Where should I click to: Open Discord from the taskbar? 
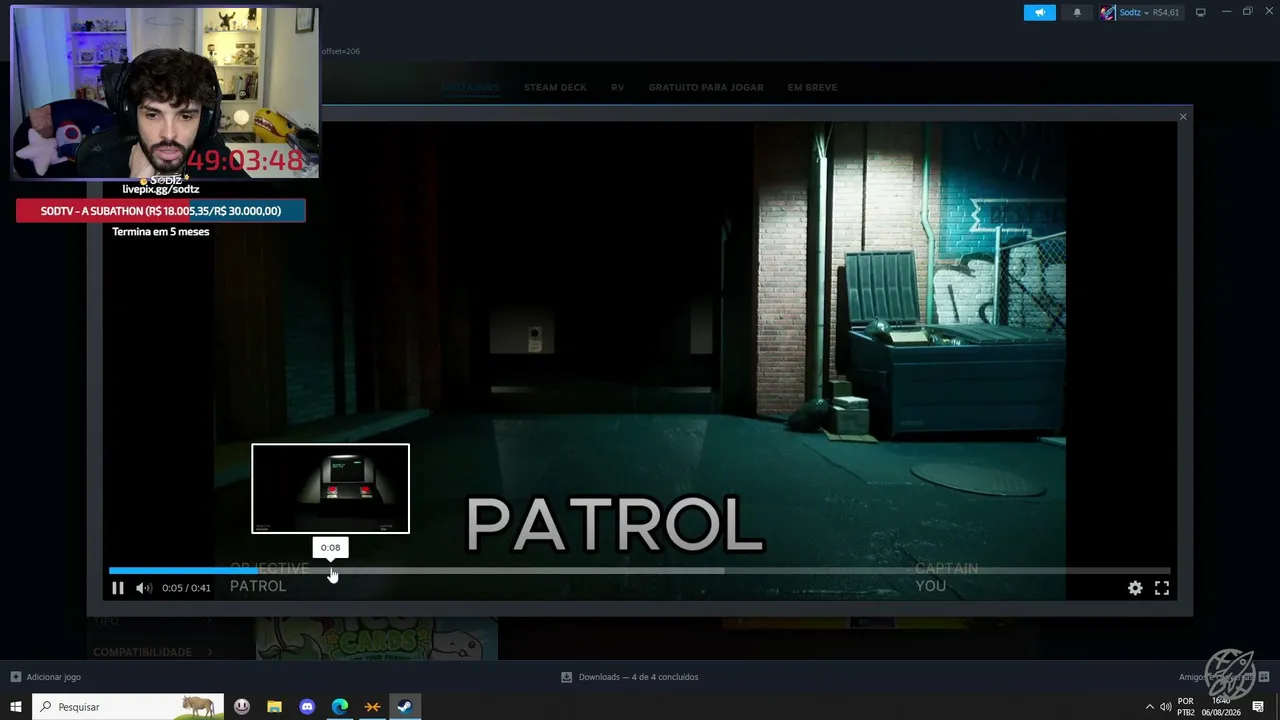click(x=307, y=707)
